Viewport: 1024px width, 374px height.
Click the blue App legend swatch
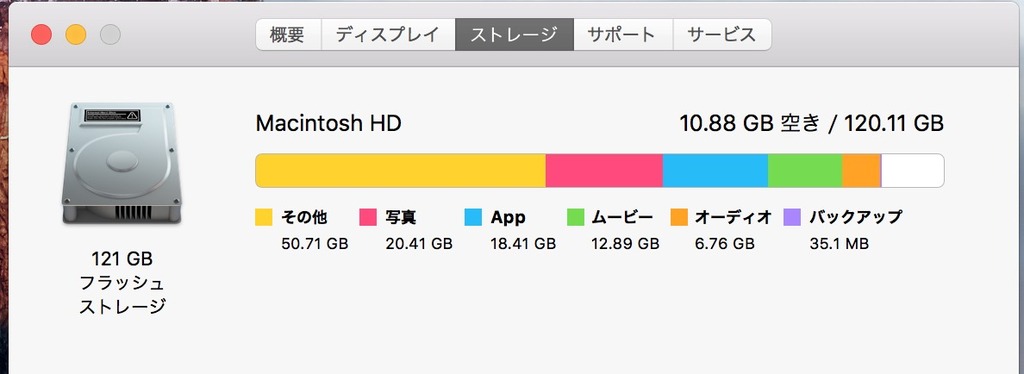click(473, 217)
